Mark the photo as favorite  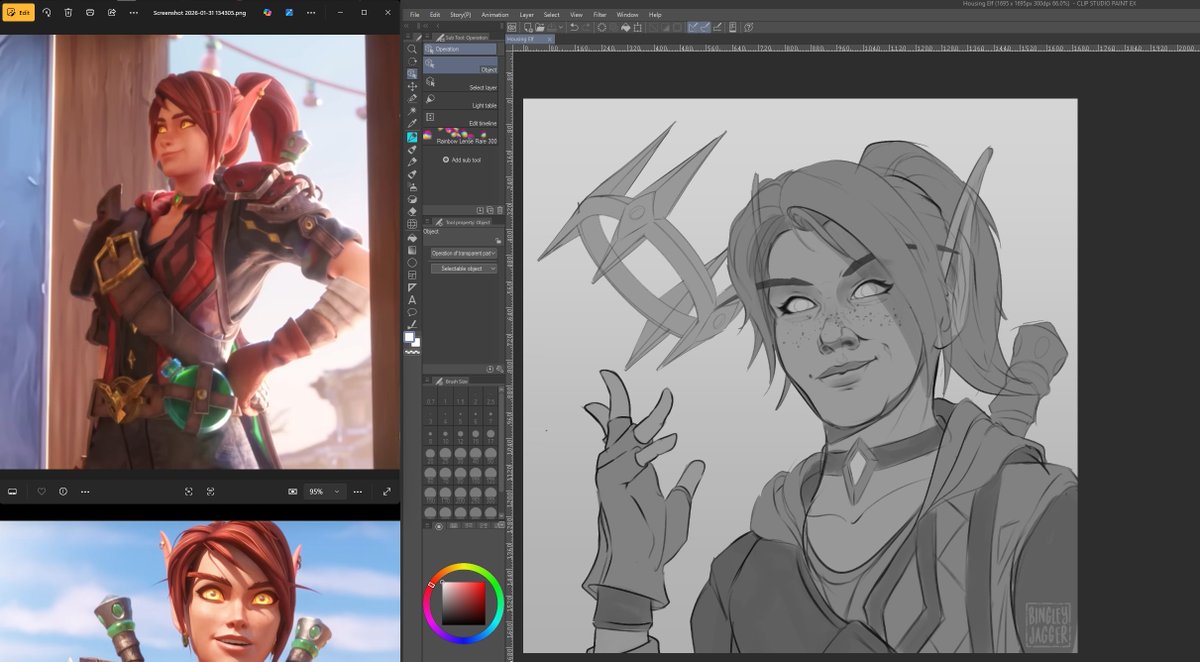[x=41, y=491]
